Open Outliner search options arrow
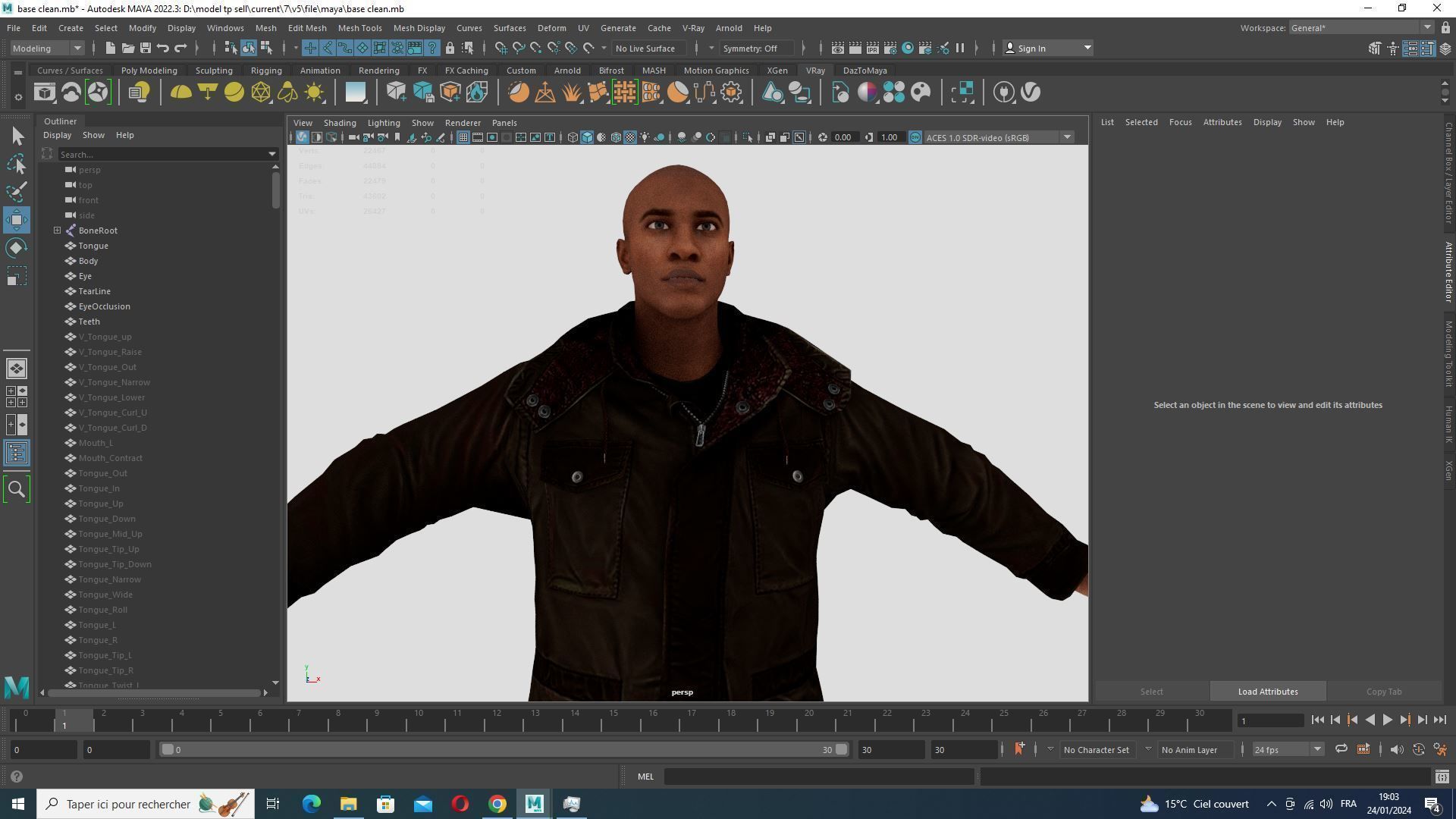 pyautogui.click(x=272, y=155)
